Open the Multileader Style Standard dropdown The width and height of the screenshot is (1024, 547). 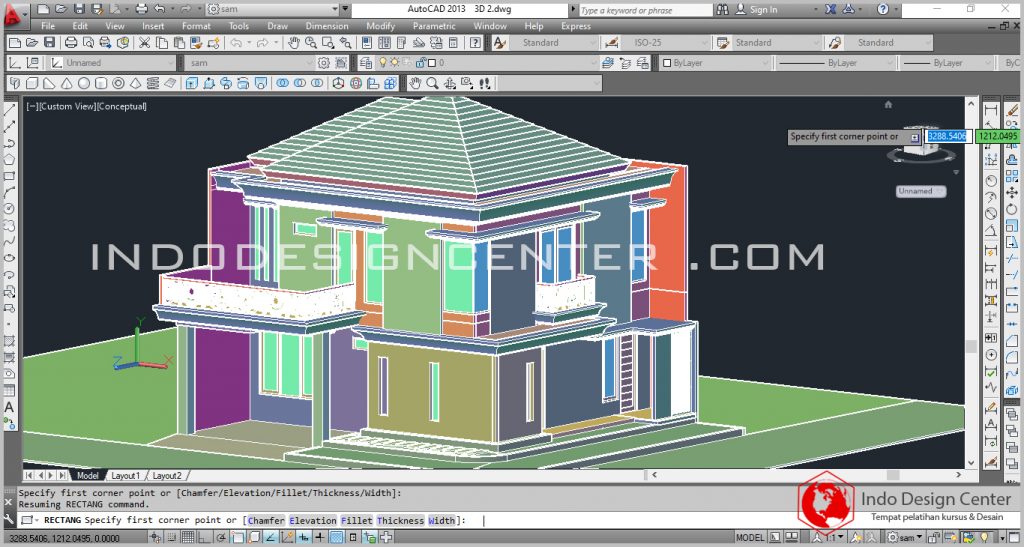(888, 43)
